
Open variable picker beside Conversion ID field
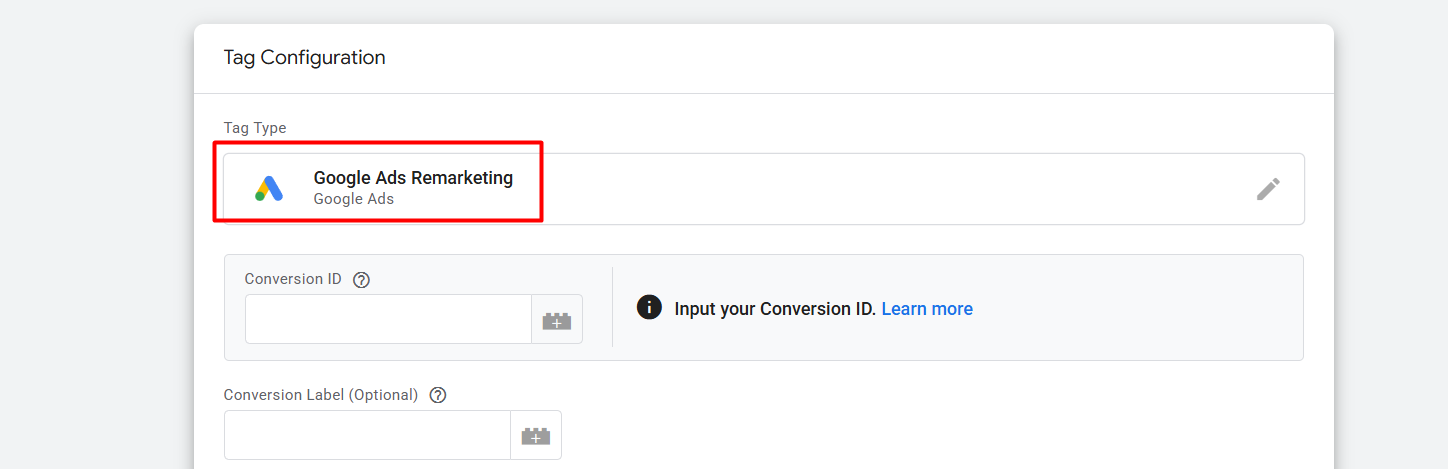click(557, 320)
